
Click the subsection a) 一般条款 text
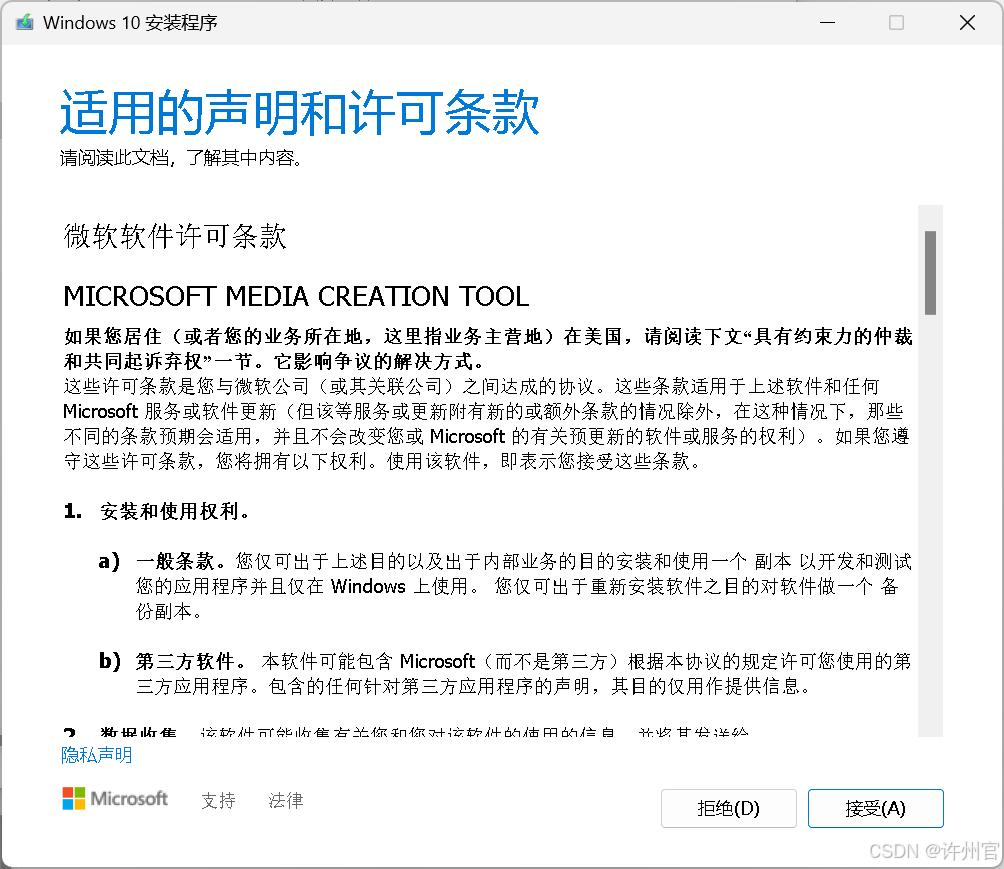pyautogui.click(x=524, y=586)
